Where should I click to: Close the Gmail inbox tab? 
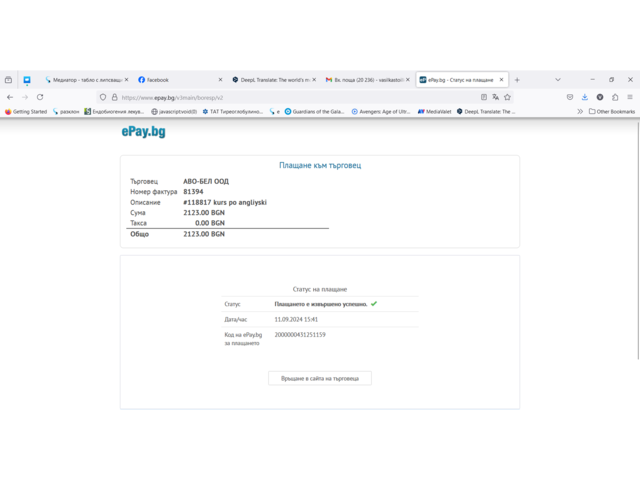407,79
